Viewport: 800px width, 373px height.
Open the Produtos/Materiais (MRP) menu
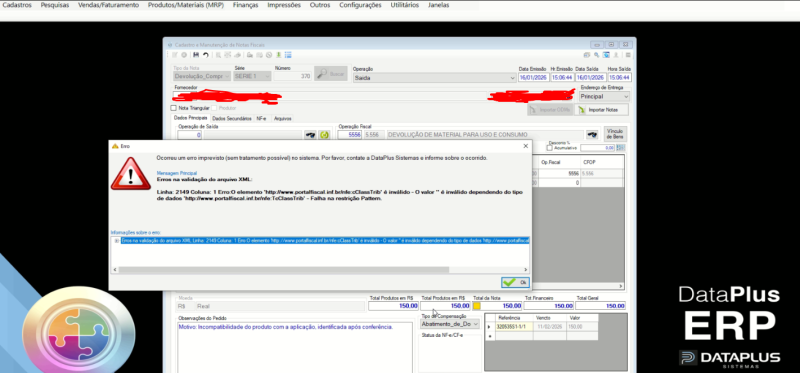coord(186,5)
